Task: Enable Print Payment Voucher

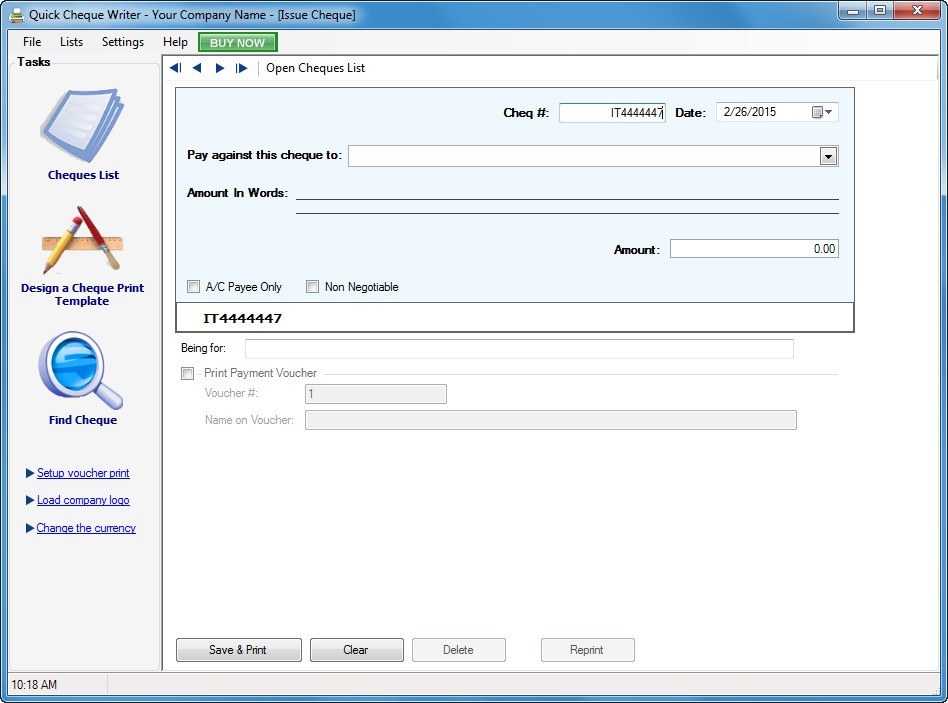Action: point(187,373)
